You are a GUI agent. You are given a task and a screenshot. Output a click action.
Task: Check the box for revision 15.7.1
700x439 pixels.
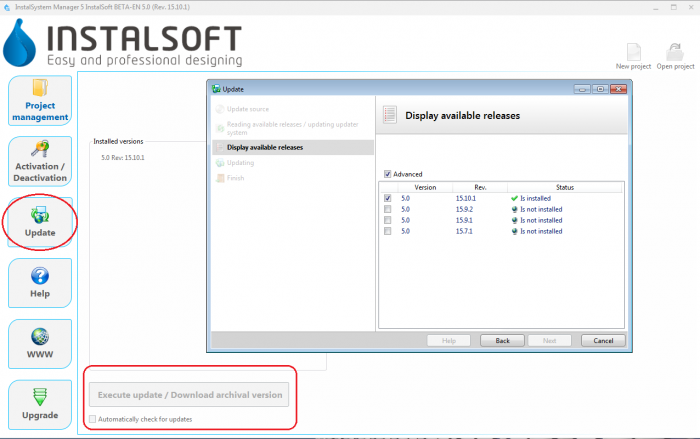pos(388,231)
